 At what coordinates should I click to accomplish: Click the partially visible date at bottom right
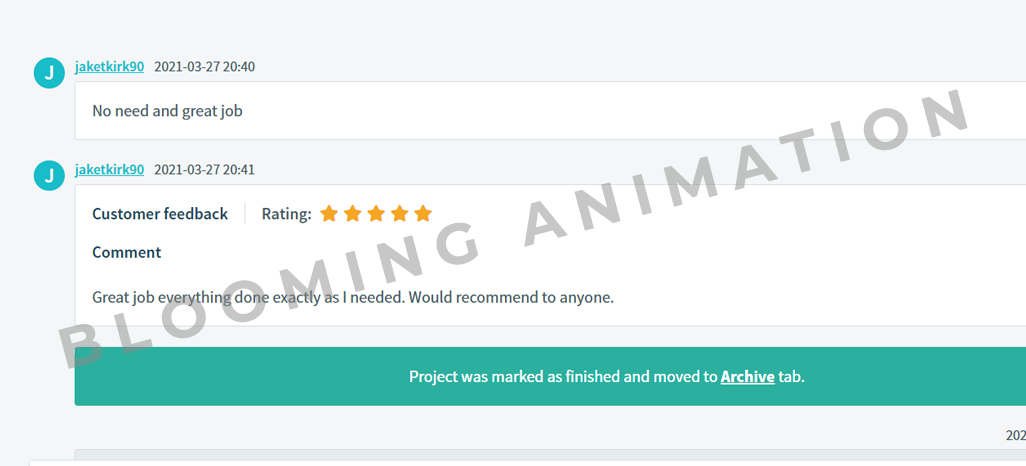[1015, 436]
